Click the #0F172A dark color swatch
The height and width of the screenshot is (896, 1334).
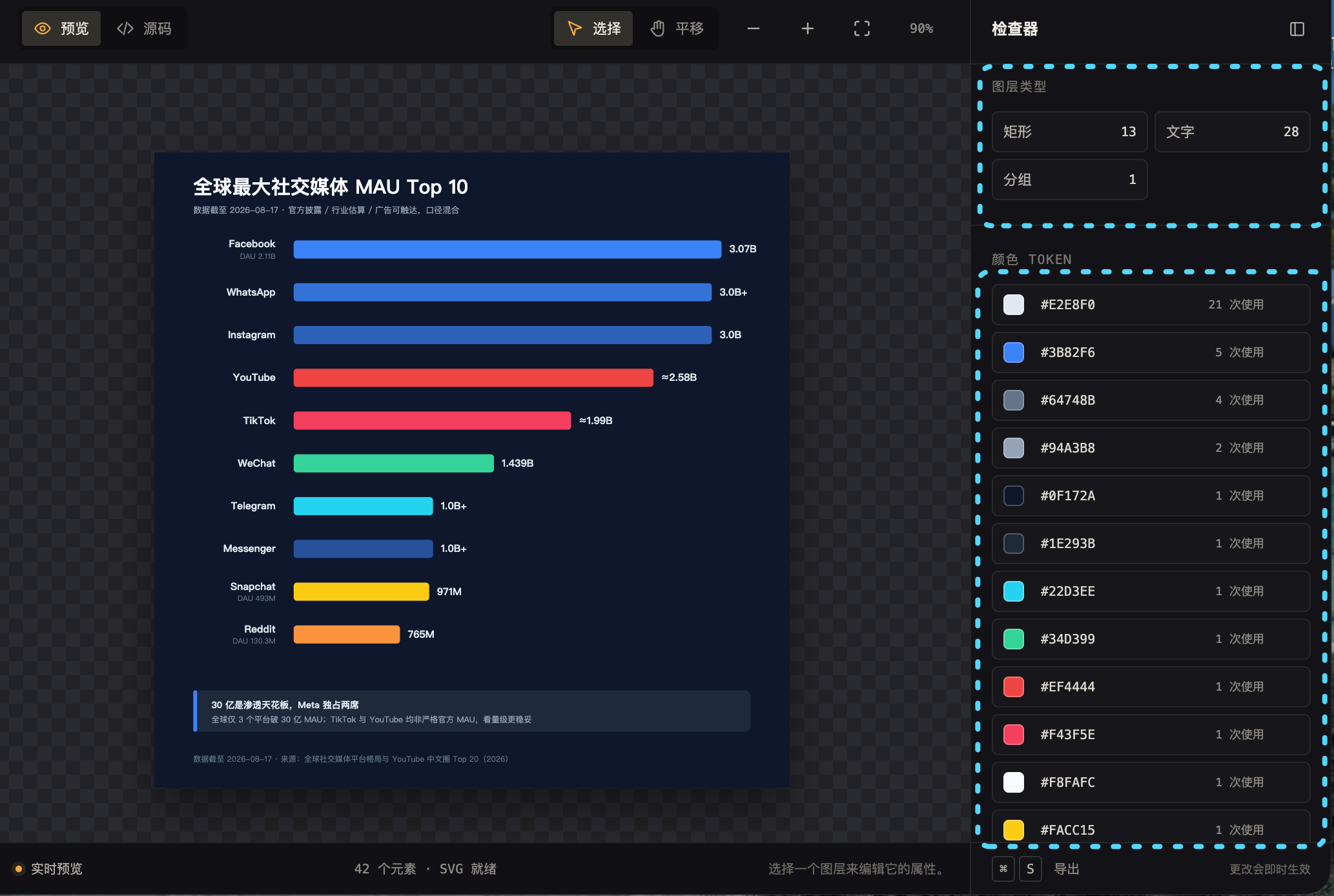(1014, 496)
